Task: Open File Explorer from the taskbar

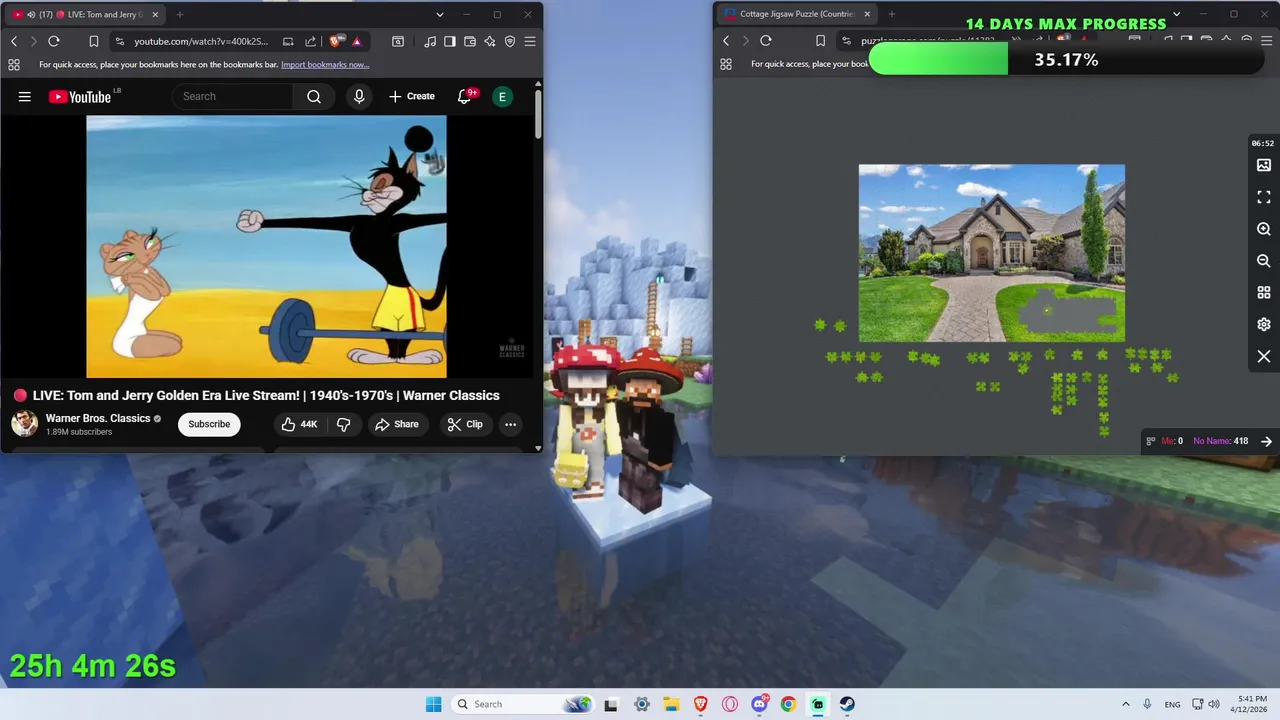Action: pos(671,704)
